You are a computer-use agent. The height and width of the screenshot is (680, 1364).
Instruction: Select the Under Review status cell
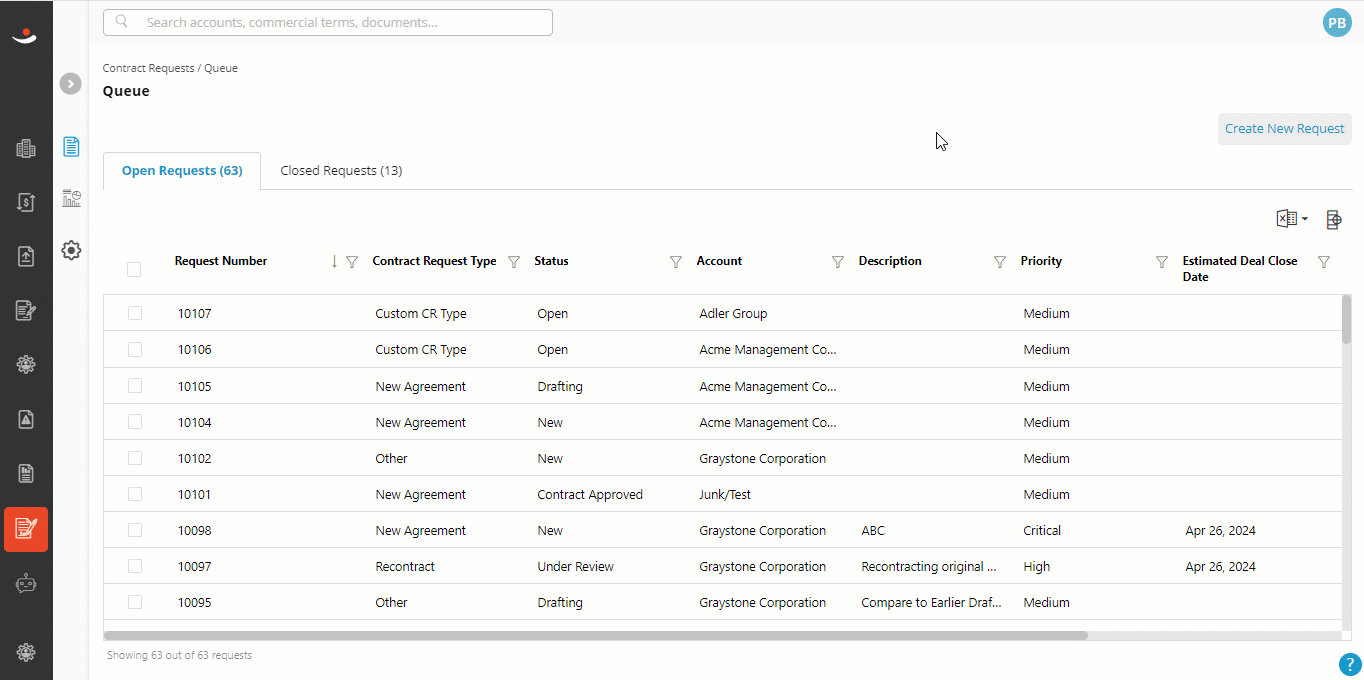[x=575, y=566]
